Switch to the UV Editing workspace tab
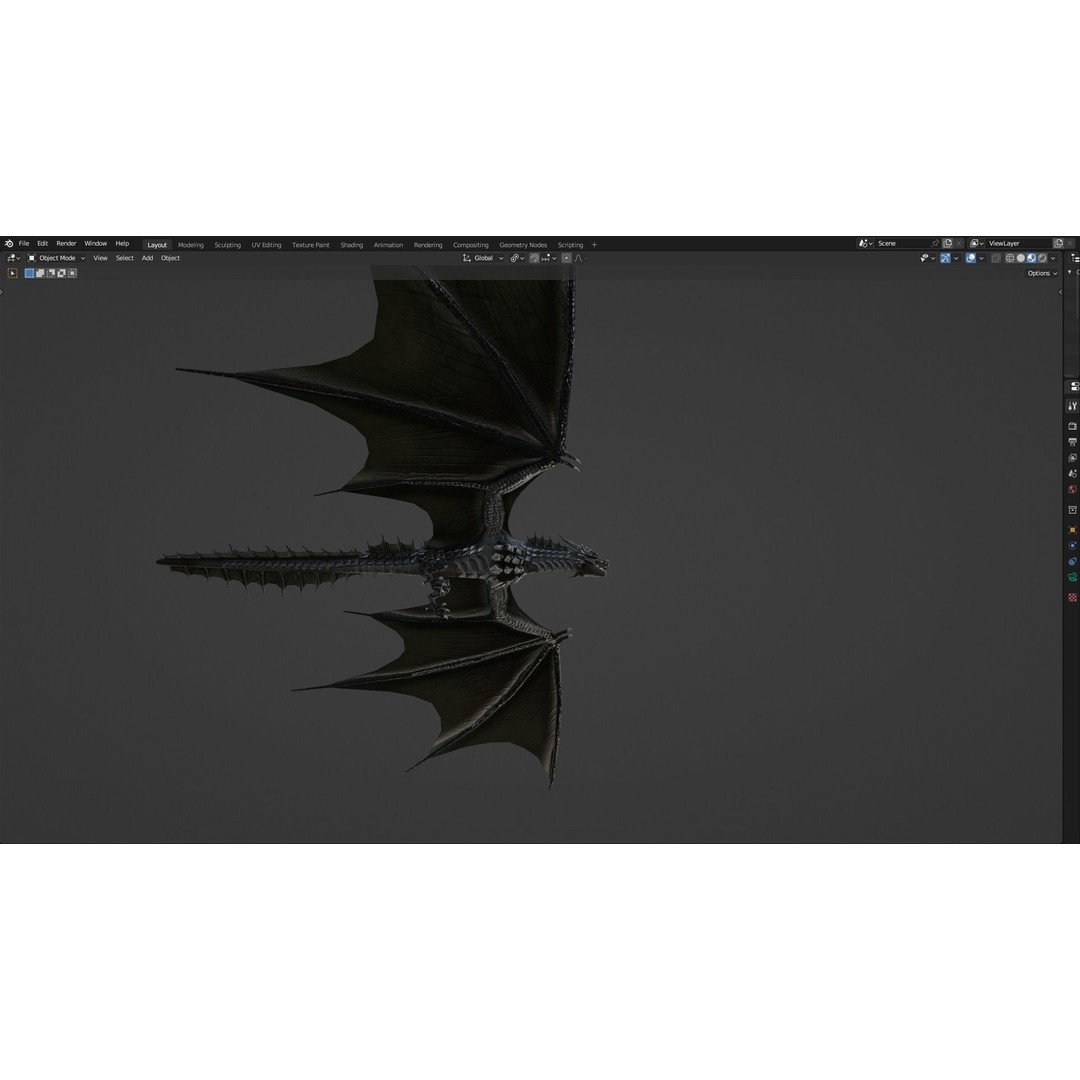Screen dimensions: 1080x1080 [x=267, y=245]
